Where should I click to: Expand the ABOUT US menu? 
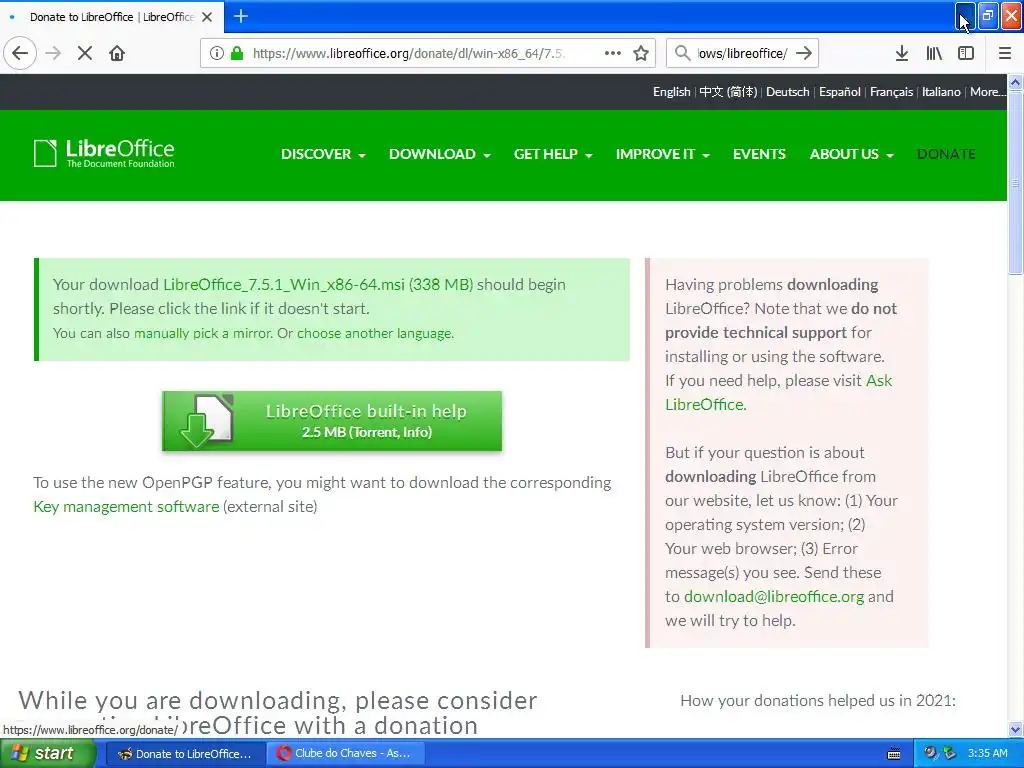pyautogui.click(x=851, y=154)
